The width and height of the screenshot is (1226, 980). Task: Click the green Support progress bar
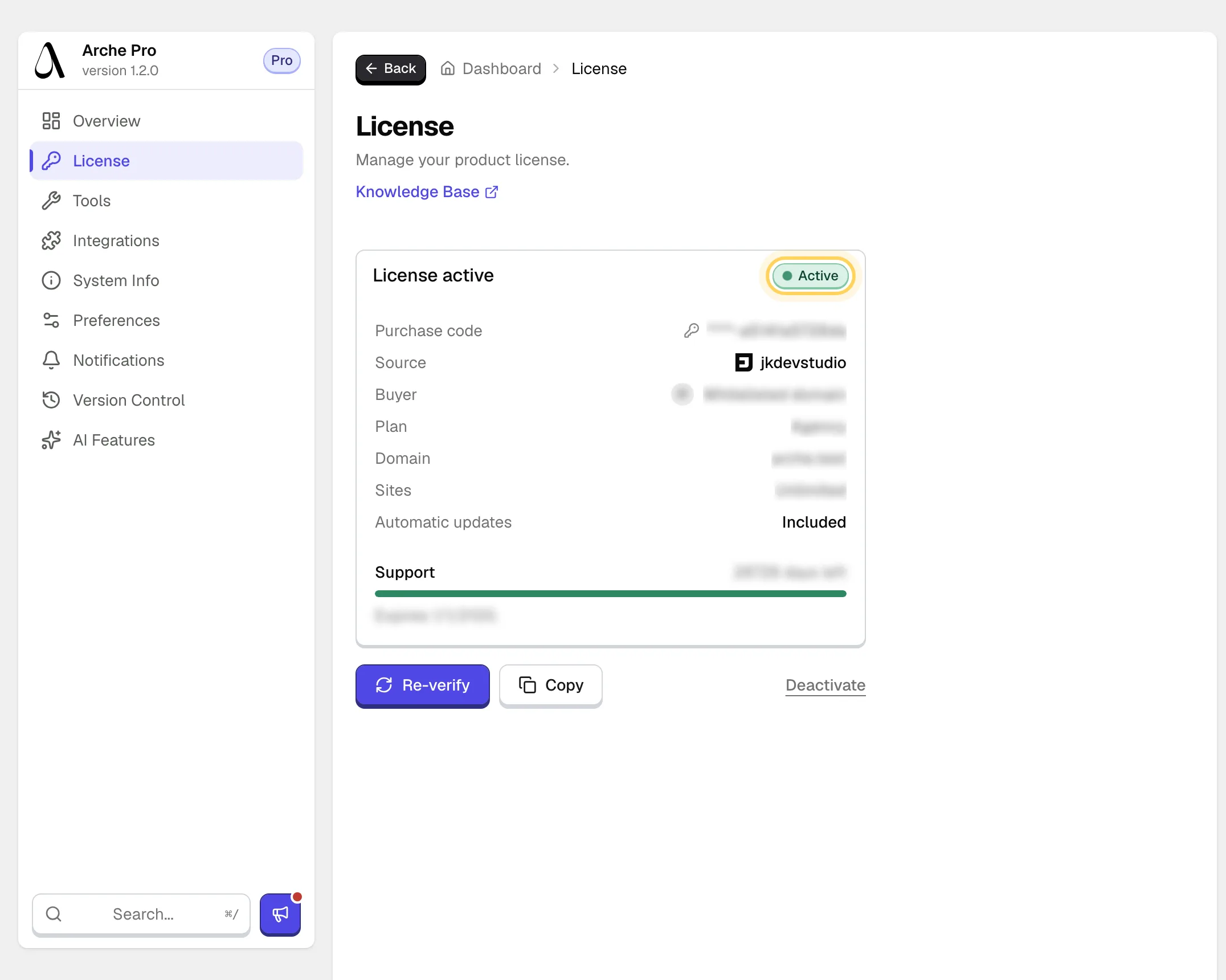[611, 594]
